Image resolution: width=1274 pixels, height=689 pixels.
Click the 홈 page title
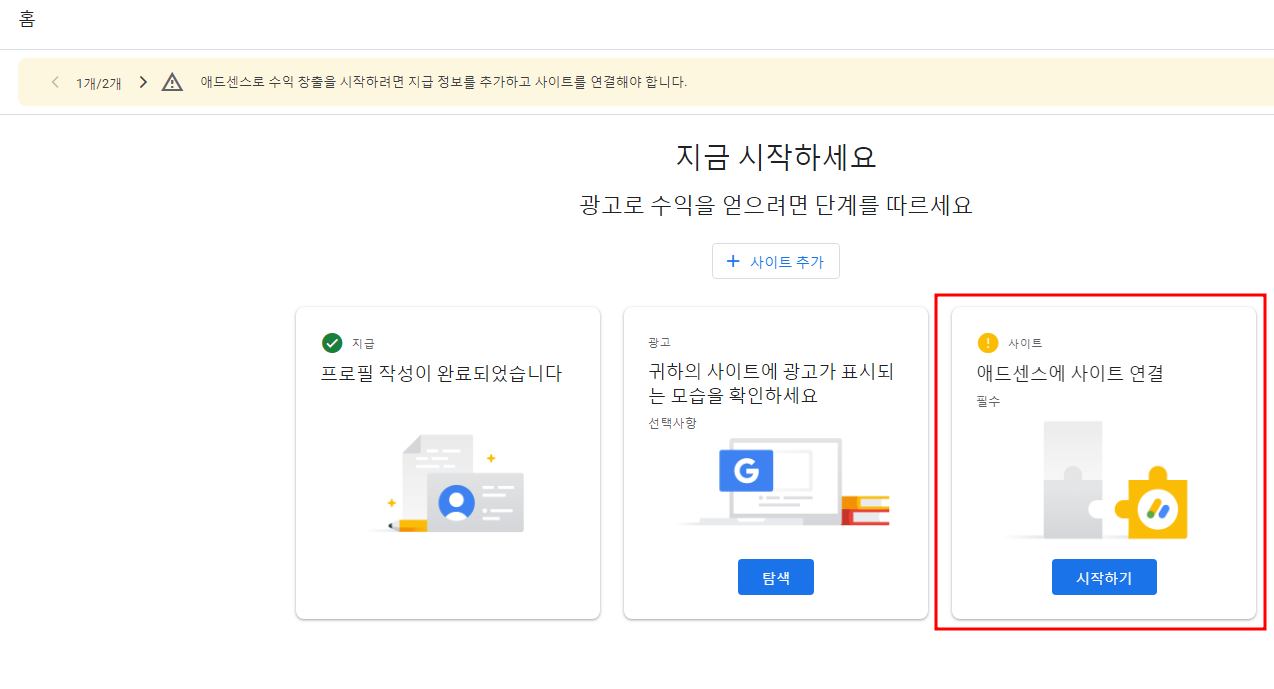27,19
